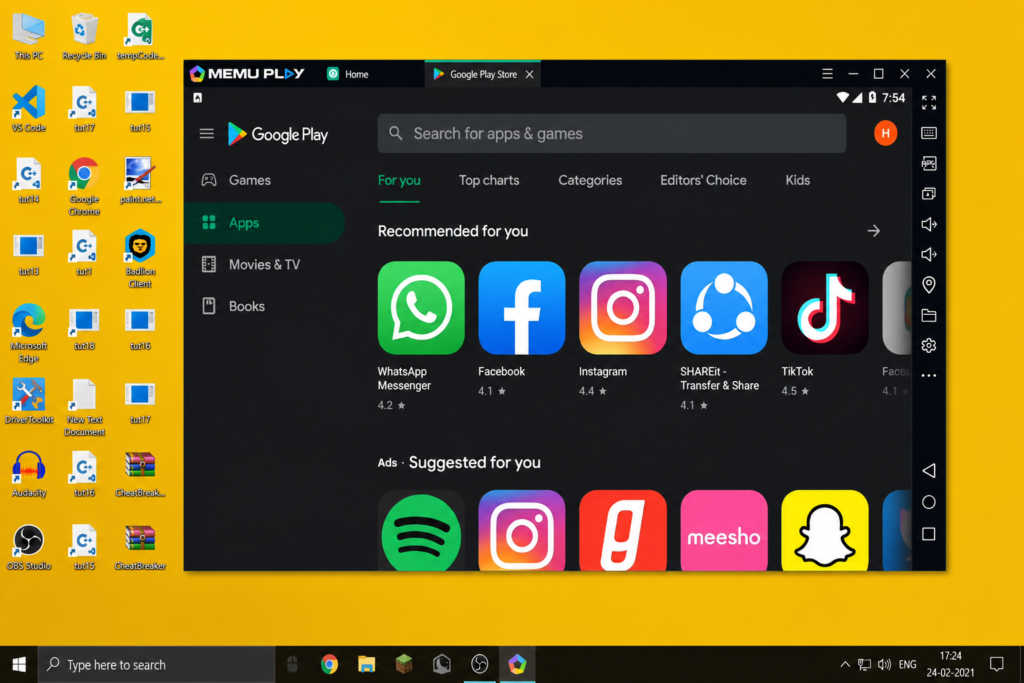Close the Google Play Store tab
1024x683 pixels.
[x=530, y=74]
